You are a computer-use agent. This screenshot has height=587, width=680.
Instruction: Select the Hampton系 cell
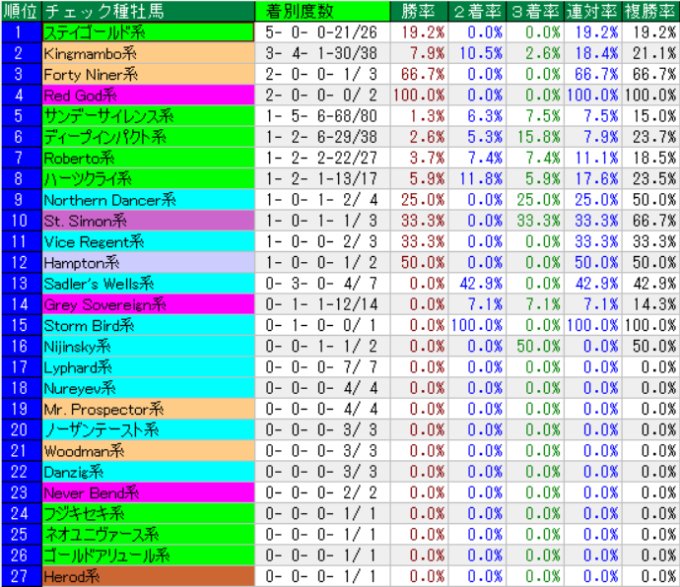[x=148, y=263]
